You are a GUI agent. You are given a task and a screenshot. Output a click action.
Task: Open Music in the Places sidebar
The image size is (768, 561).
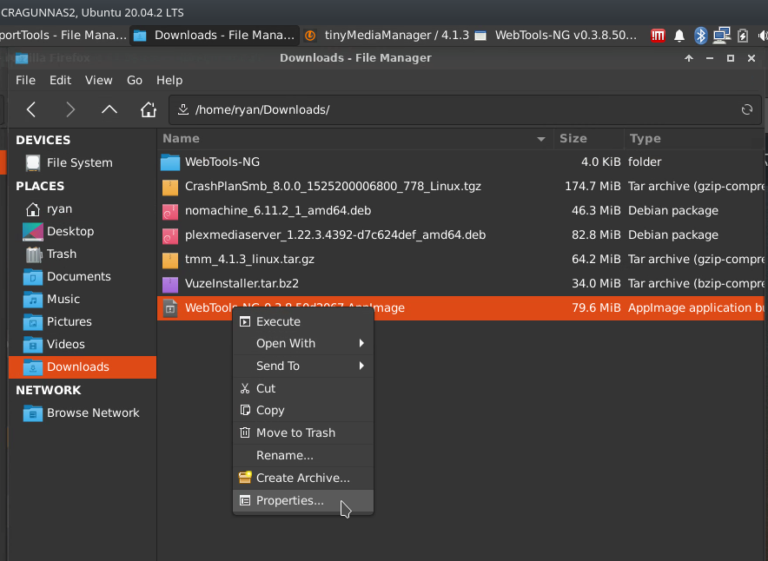82,299
